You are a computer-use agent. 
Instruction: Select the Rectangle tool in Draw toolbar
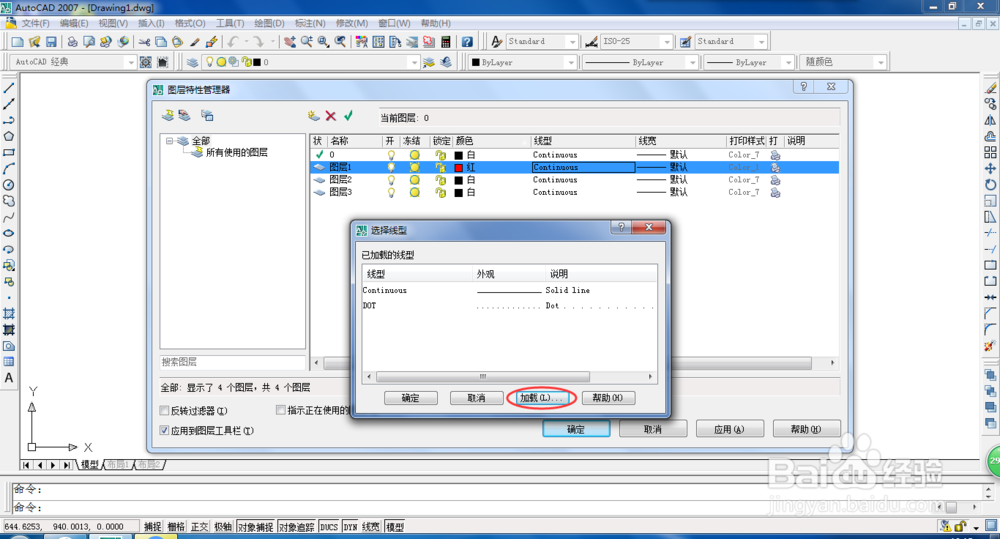9,152
